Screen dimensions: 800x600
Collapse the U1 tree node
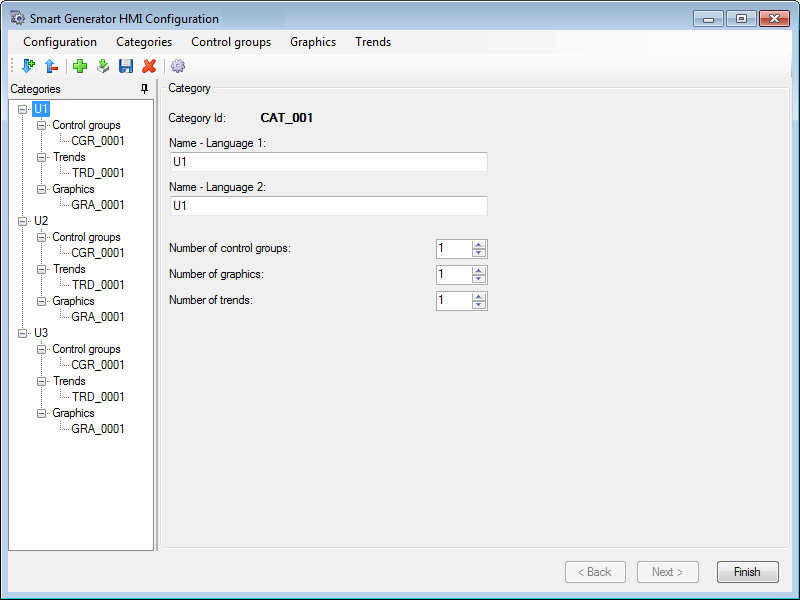click(23, 109)
